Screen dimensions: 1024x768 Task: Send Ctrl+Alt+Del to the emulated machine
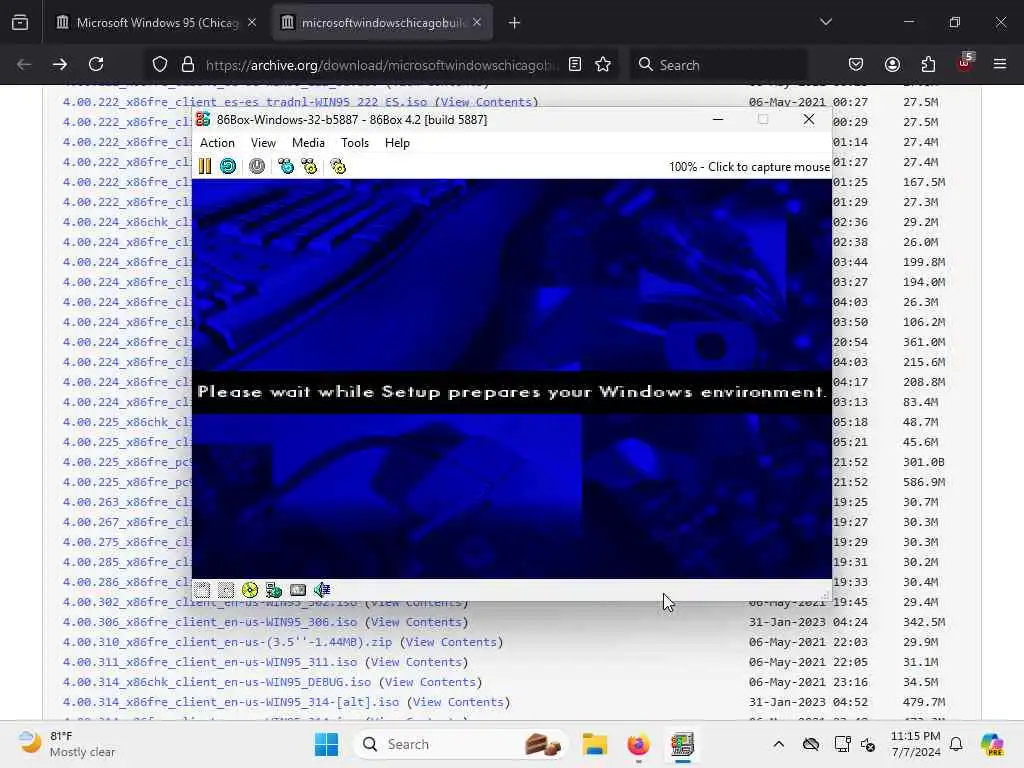(x=285, y=167)
